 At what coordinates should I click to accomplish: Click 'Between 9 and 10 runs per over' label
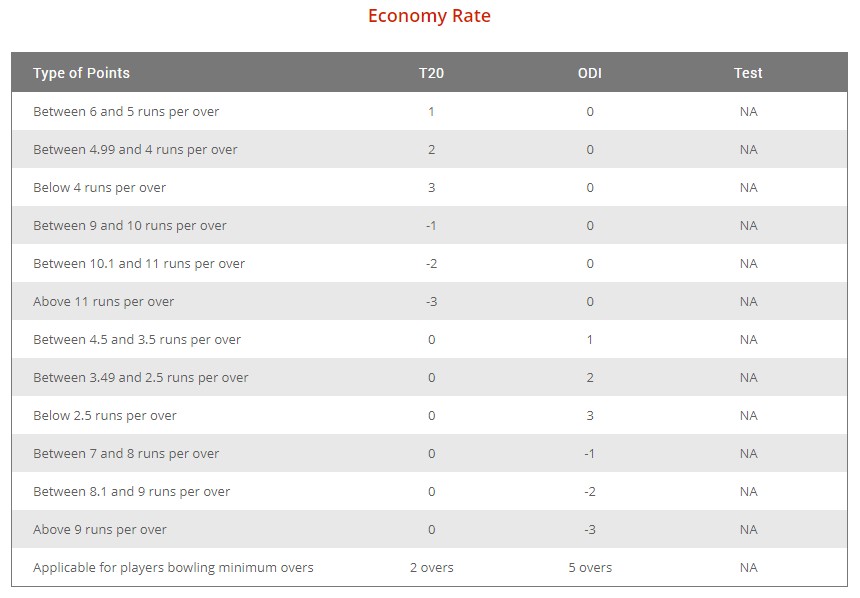point(130,226)
